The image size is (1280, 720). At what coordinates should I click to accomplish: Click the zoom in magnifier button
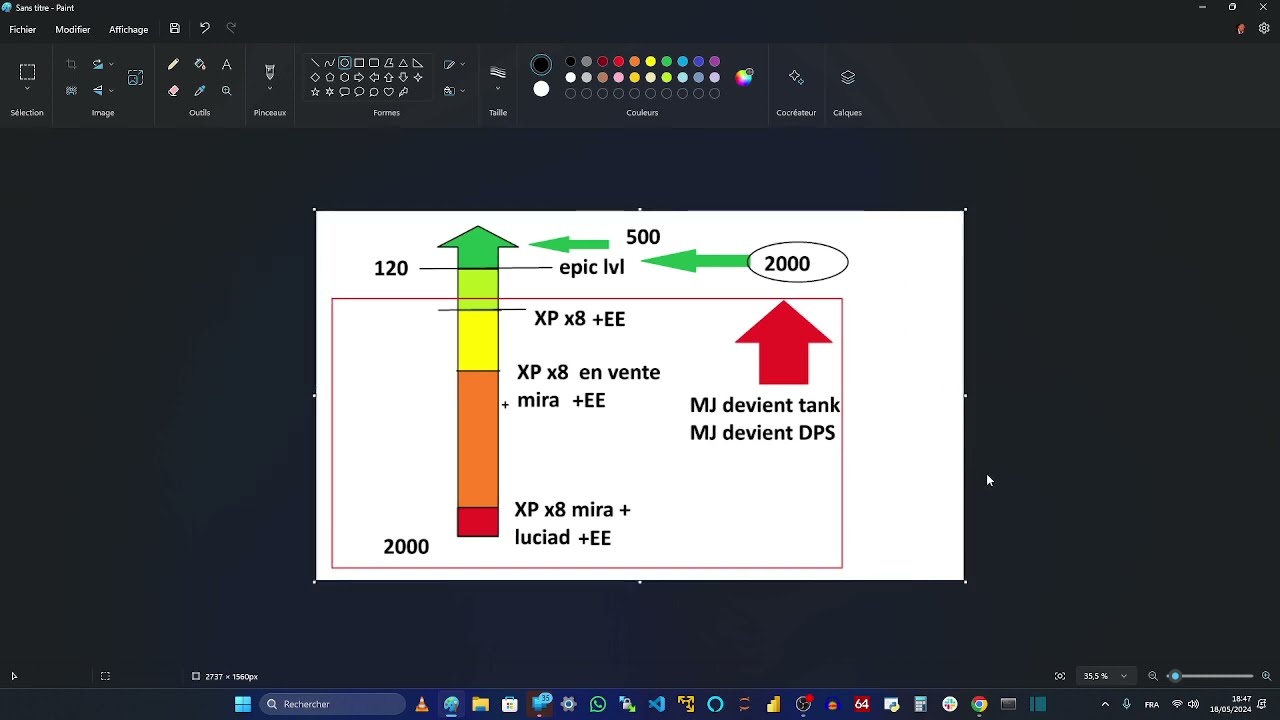[x=1266, y=676]
